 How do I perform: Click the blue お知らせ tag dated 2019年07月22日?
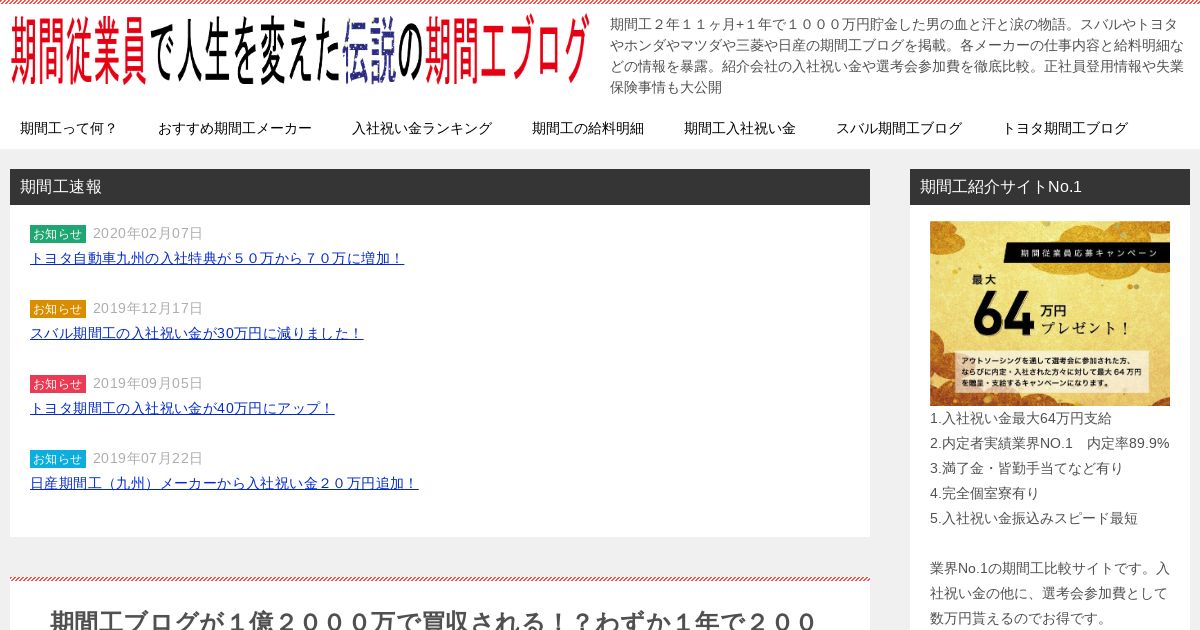(x=58, y=459)
